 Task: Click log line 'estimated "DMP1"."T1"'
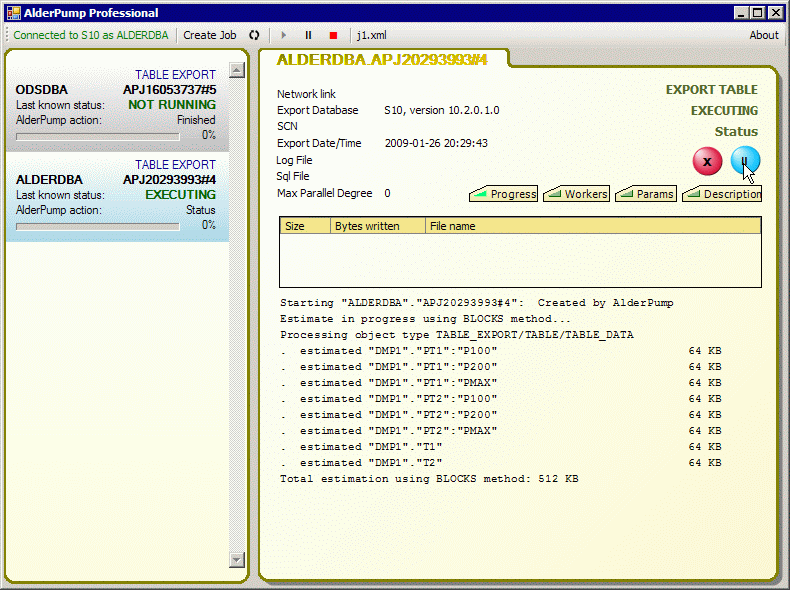point(371,447)
